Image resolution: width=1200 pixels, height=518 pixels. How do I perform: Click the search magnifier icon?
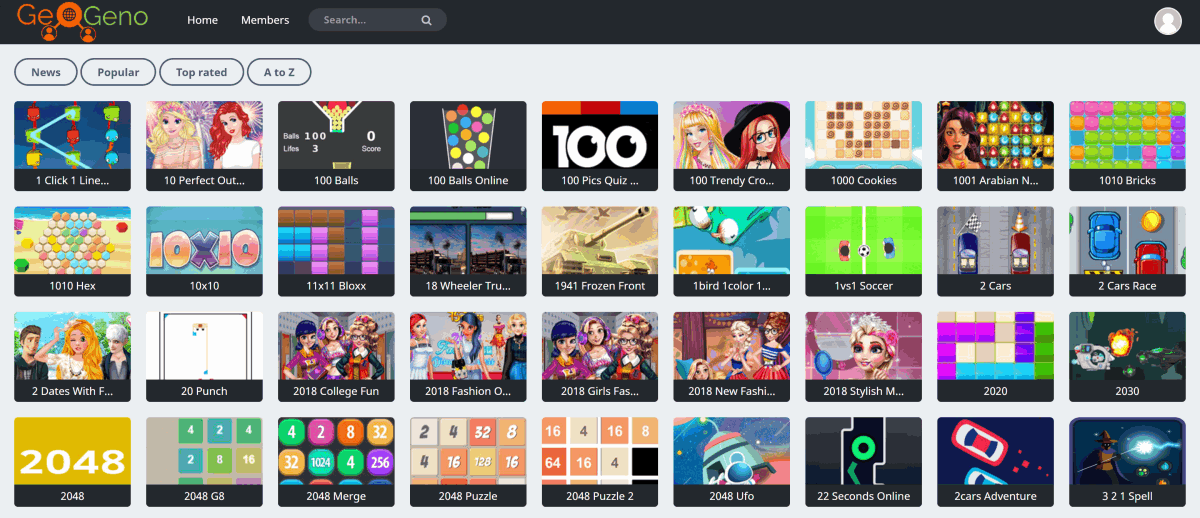tap(427, 20)
